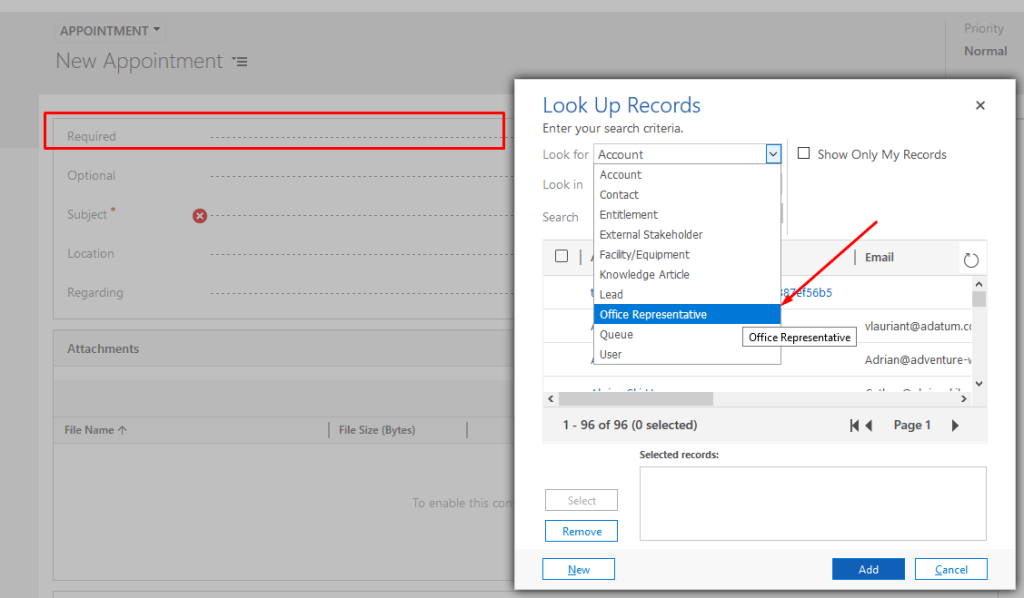1024x598 pixels.
Task: Open the APPOINTMENT menu
Action: pos(109,30)
